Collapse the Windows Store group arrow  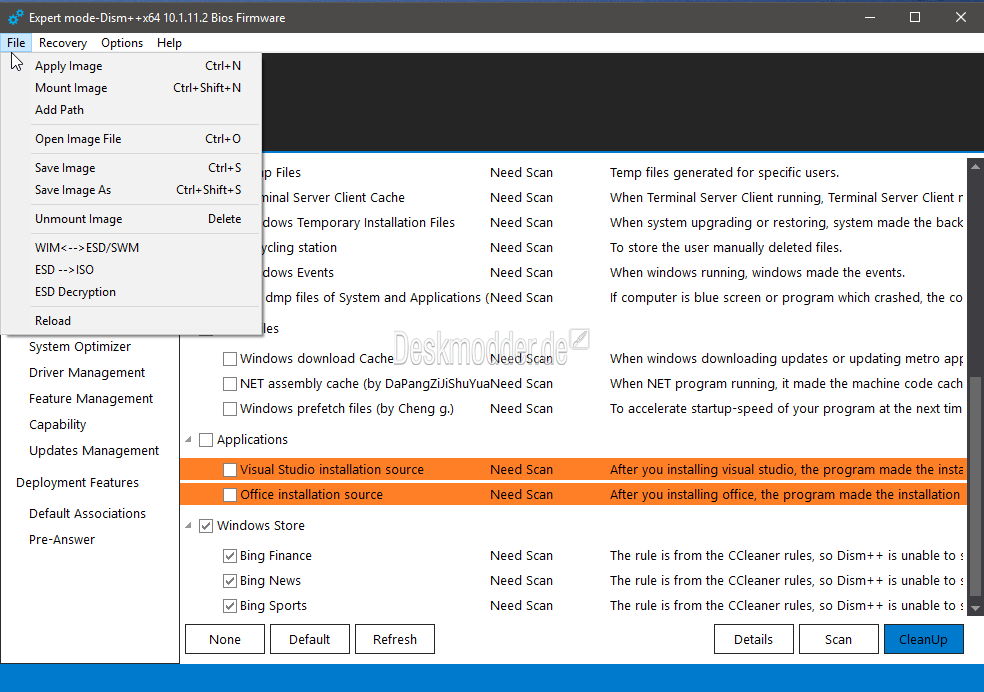tap(188, 525)
